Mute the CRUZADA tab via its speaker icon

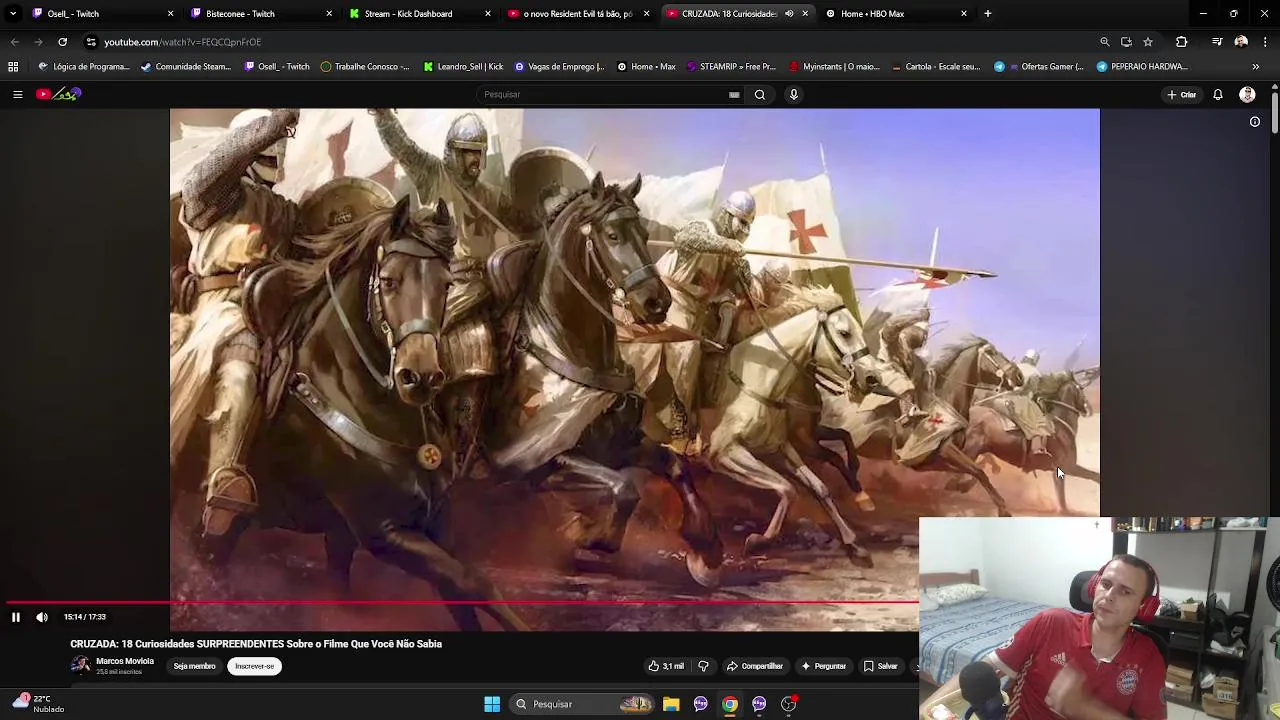click(x=789, y=14)
